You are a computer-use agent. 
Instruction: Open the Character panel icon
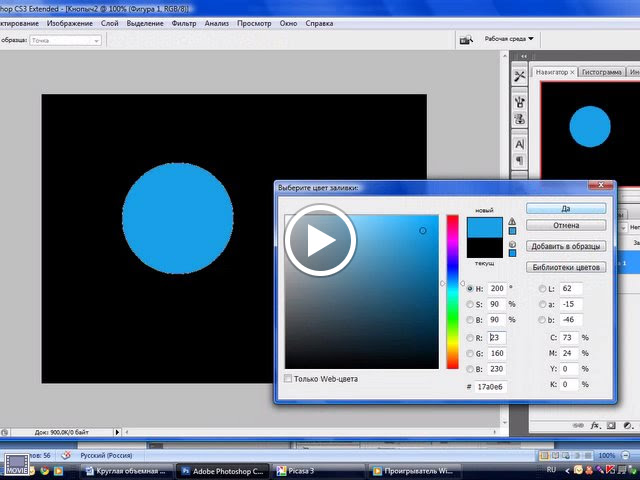[519, 144]
